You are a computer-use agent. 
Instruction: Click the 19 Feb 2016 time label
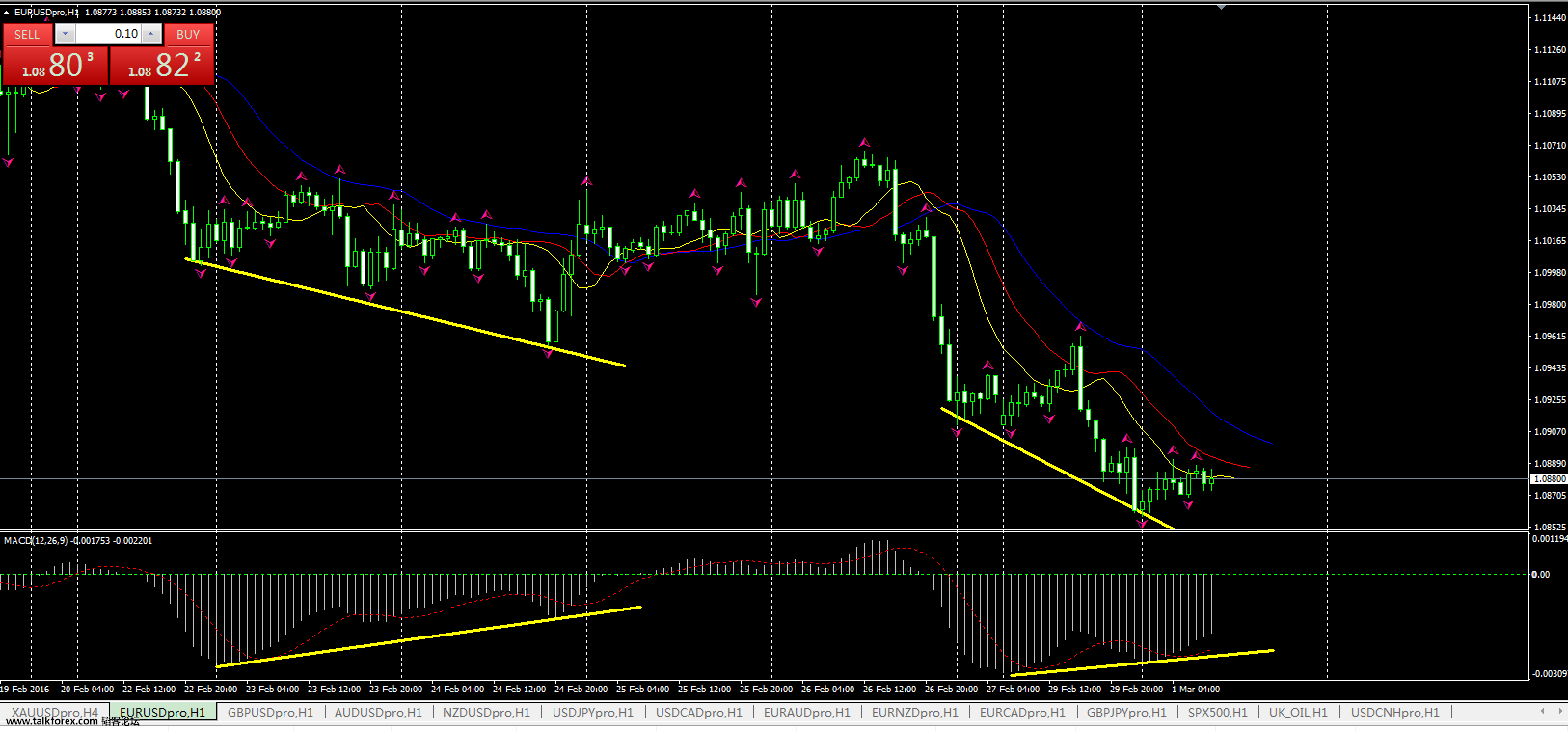(25, 690)
